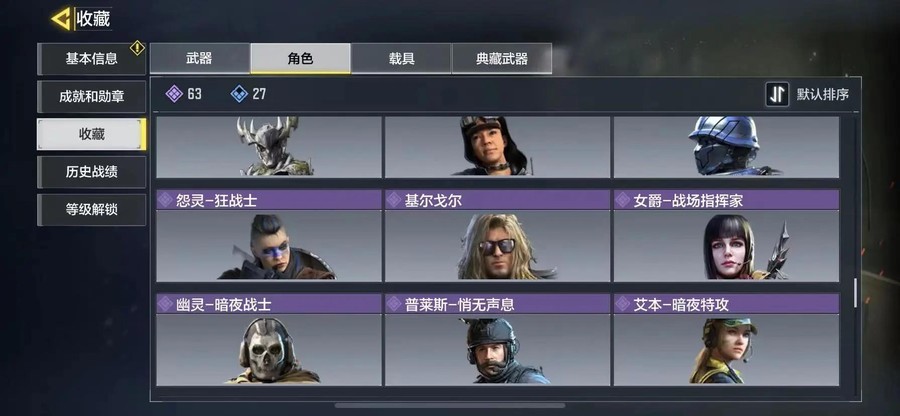Click the yellow back arrow icon
This screenshot has height=416, width=900.
point(61,19)
